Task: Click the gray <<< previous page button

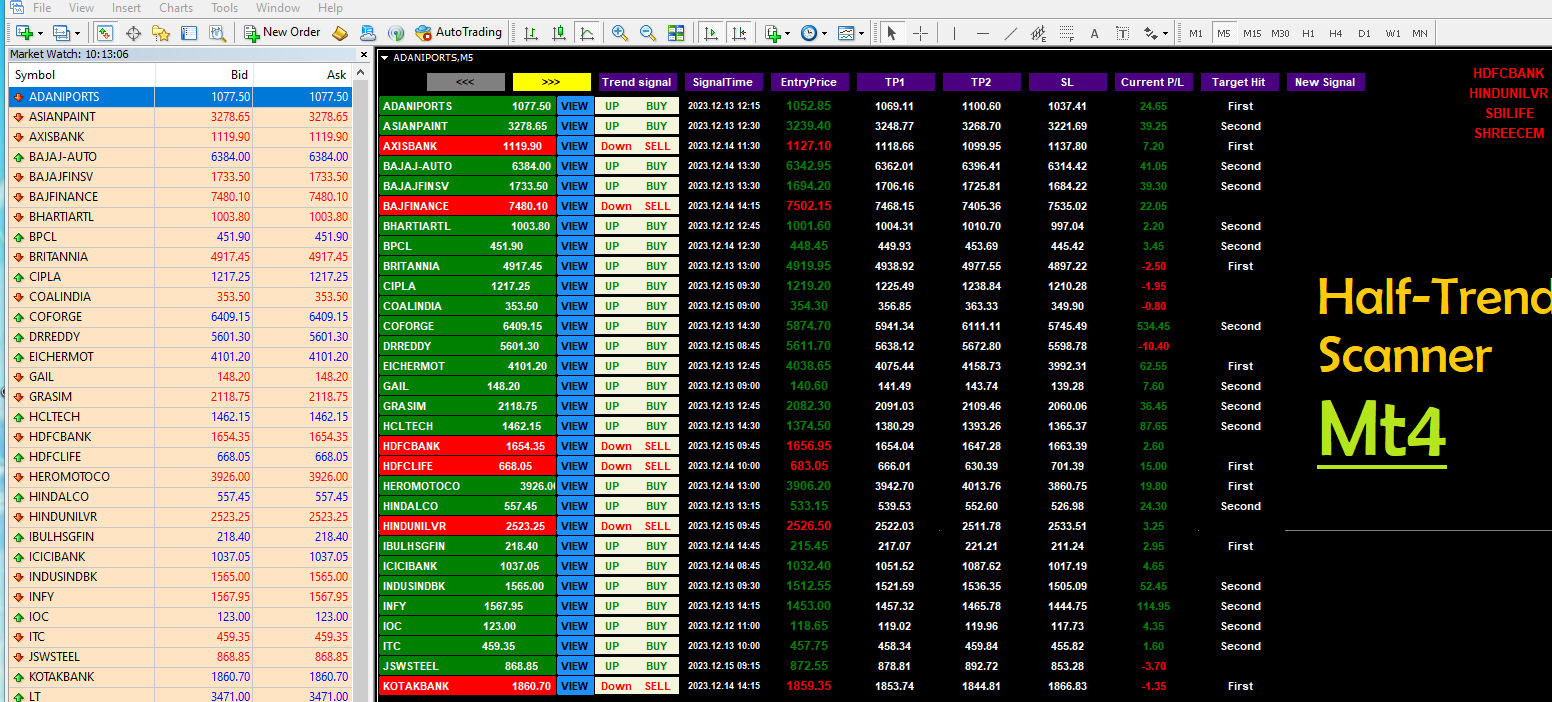Action: tap(466, 82)
